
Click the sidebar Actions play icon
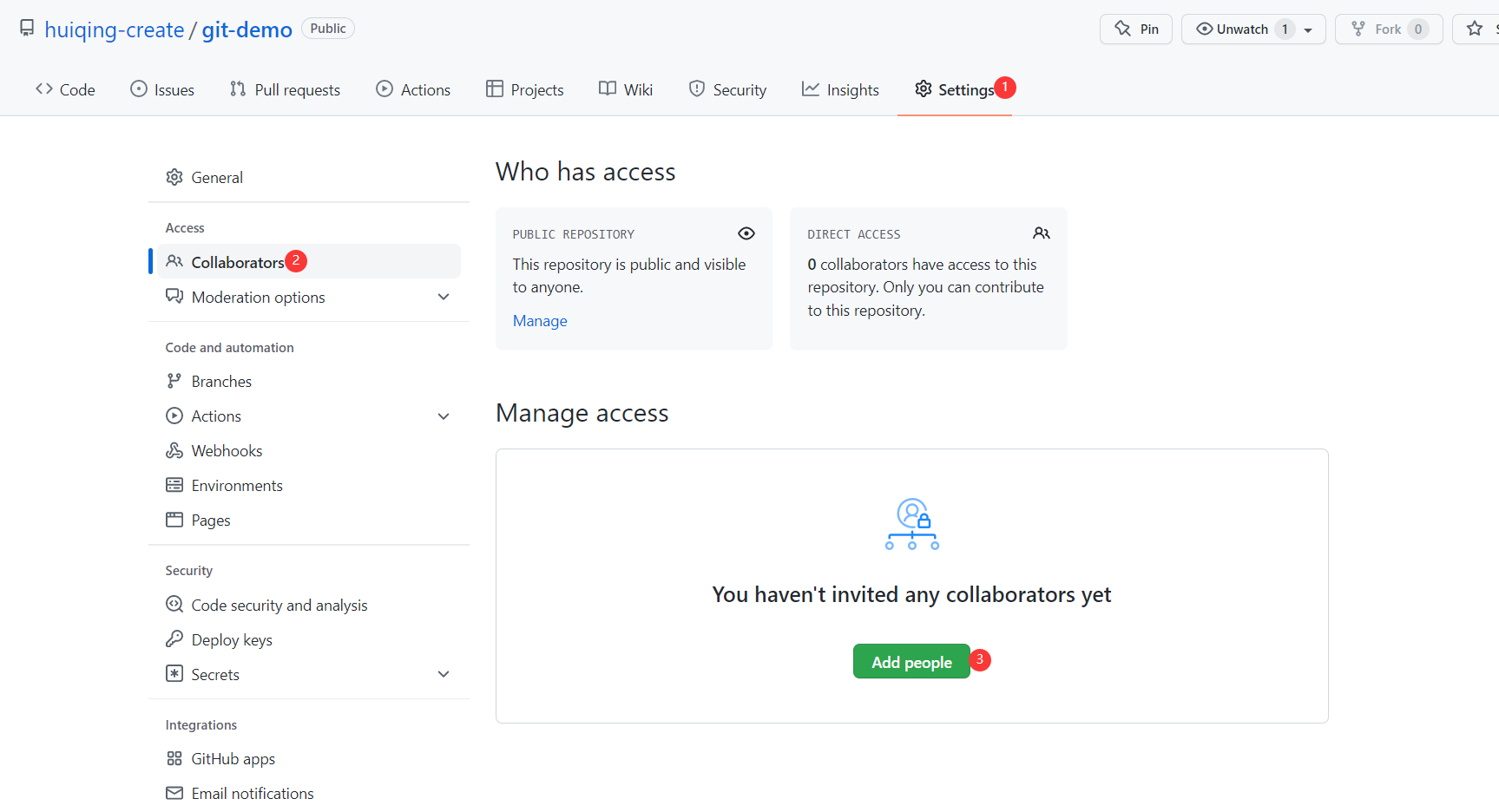tap(174, 416)
